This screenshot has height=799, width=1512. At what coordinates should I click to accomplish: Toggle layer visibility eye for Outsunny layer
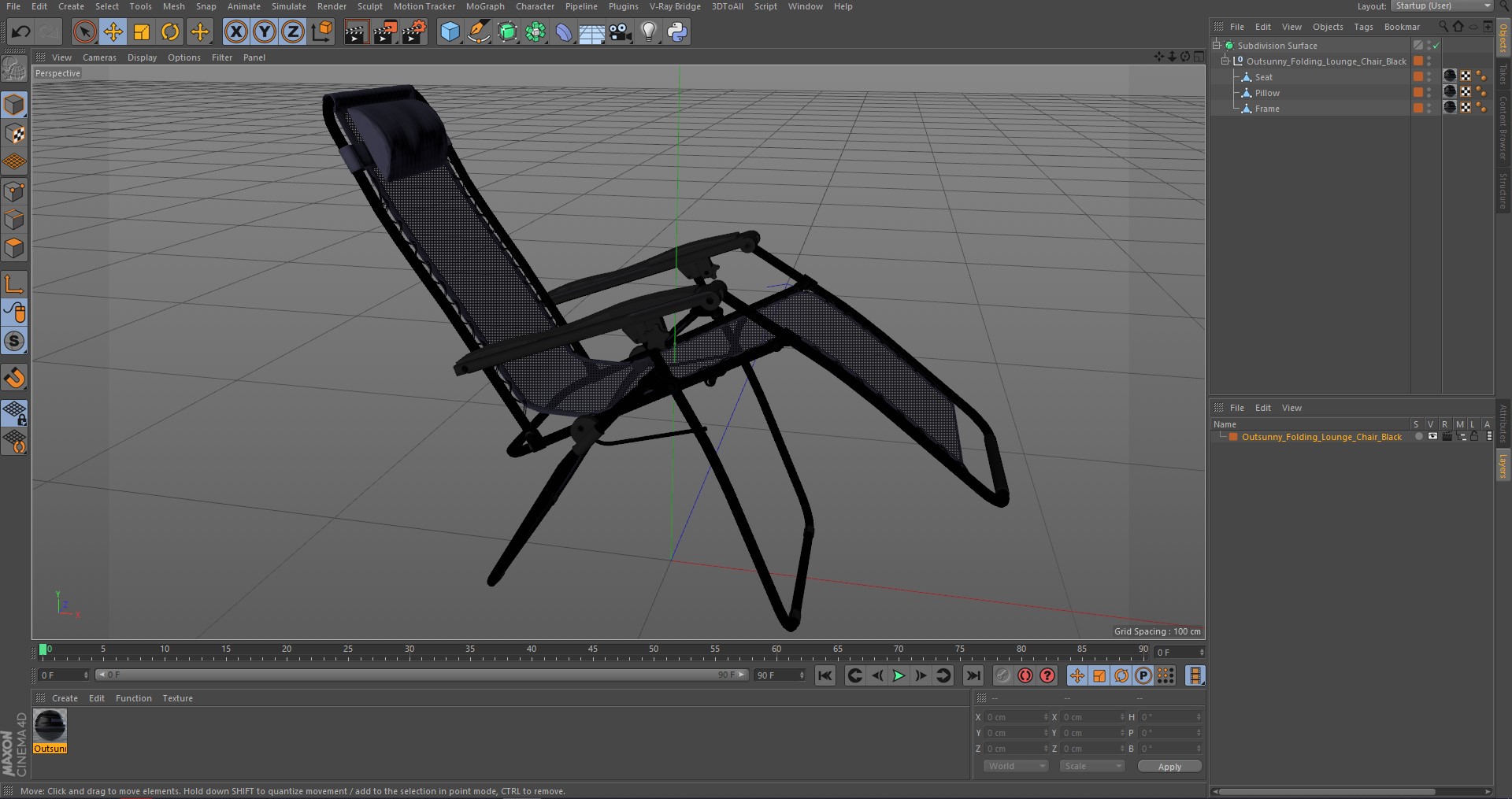pos(1432,437)
